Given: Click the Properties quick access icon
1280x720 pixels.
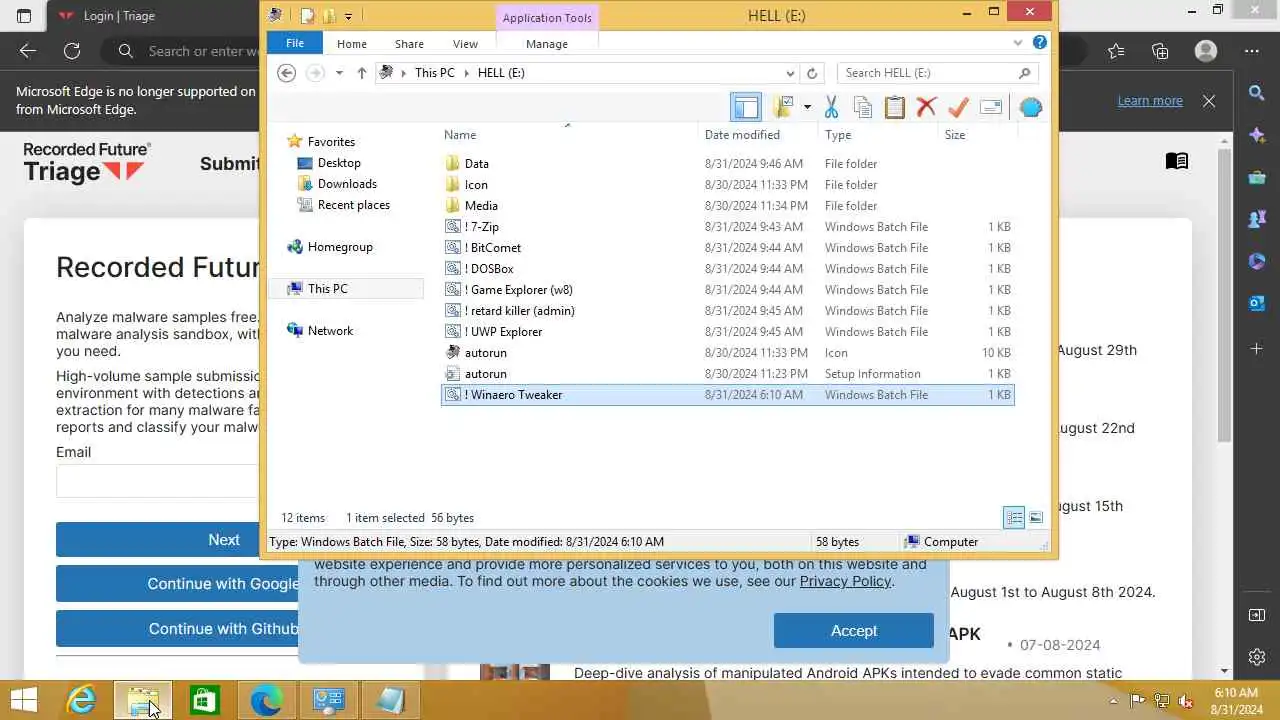Looking at the screenshot, I should click(307, 16).
